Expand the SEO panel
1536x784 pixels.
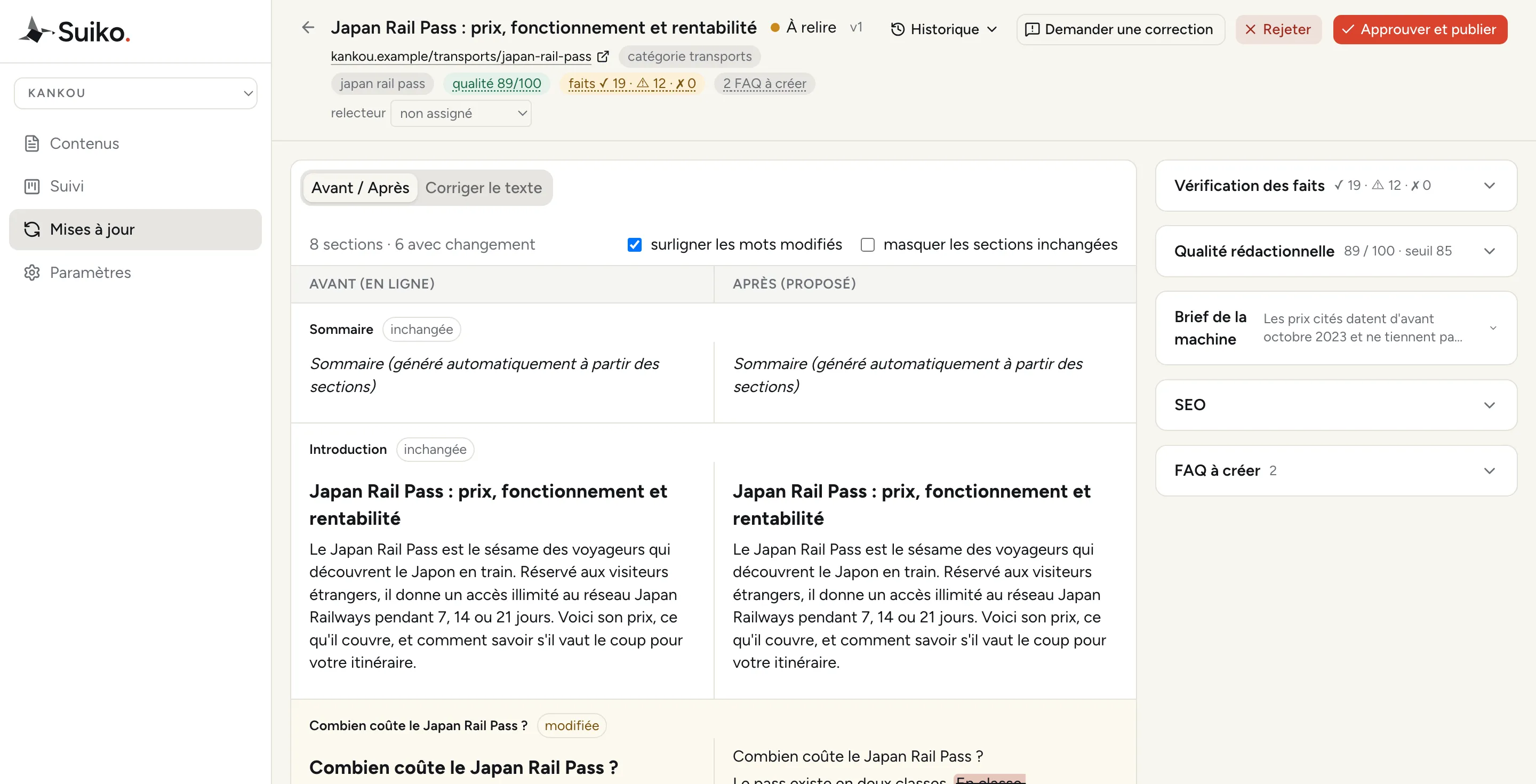pos(1335,405)
